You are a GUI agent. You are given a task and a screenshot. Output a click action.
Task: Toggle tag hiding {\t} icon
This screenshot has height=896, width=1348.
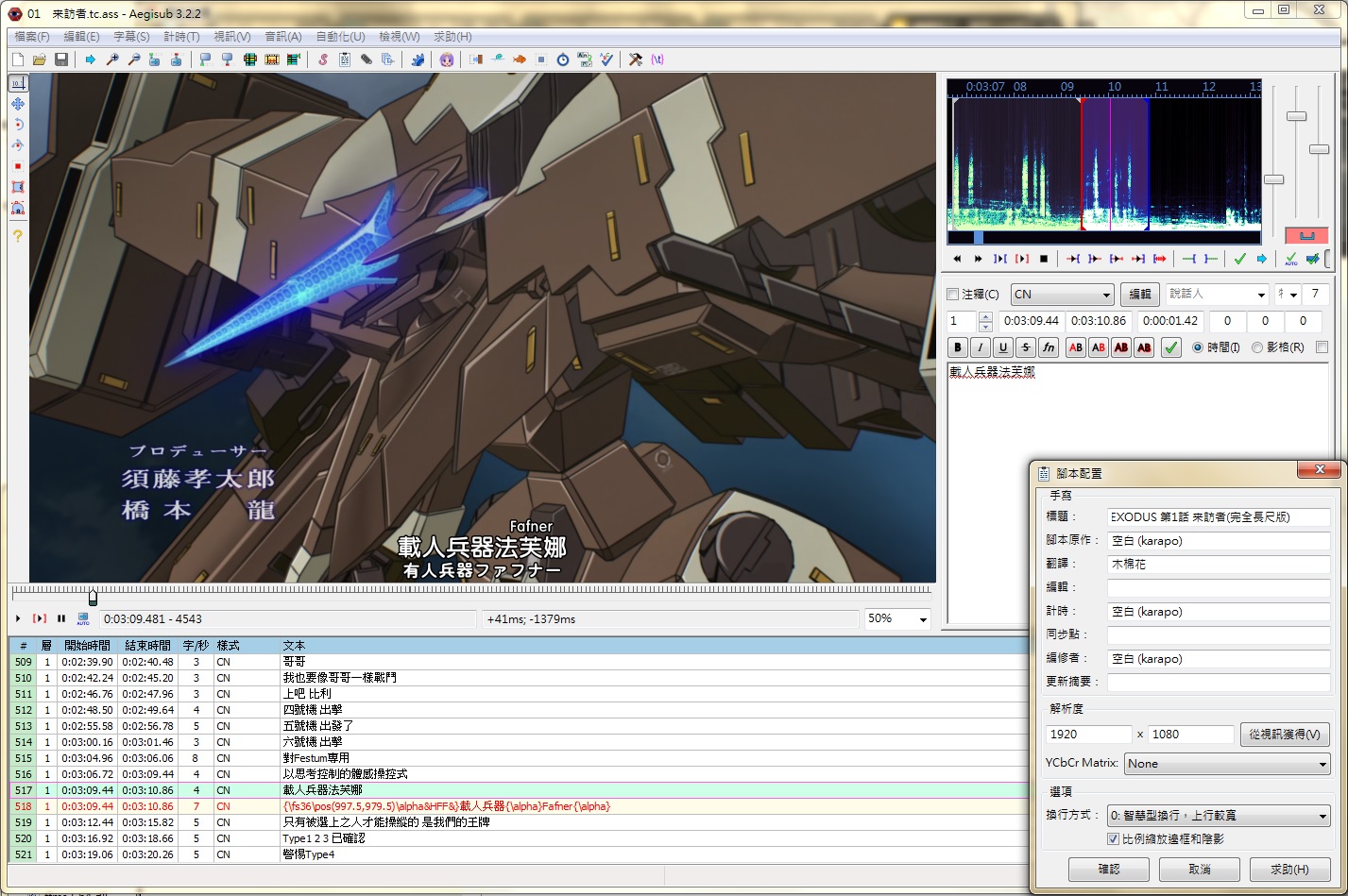click(x=657, y=59)
